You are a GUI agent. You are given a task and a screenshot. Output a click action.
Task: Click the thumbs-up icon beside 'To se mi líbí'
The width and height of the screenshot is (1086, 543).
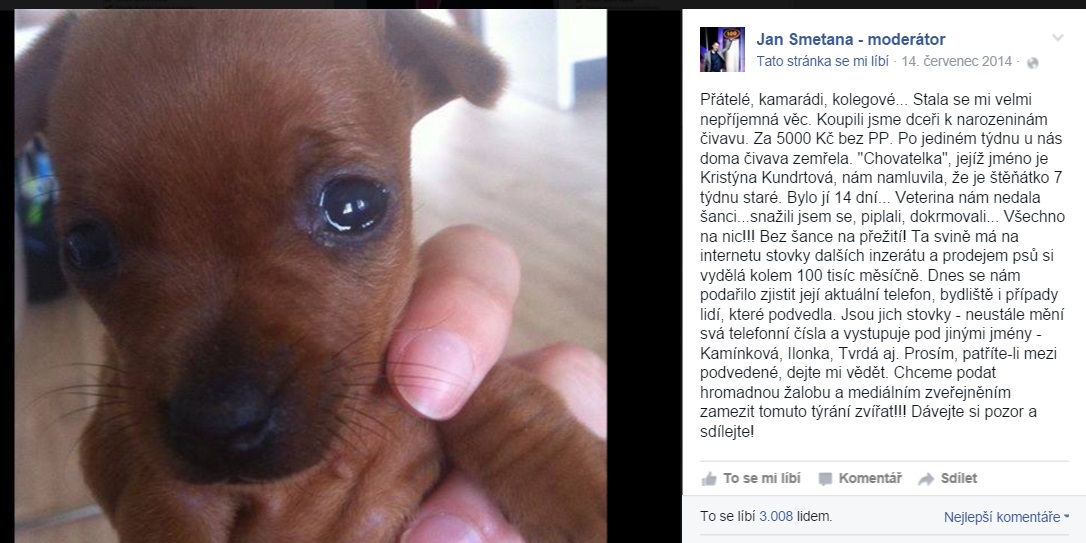(x=709, y=479)
